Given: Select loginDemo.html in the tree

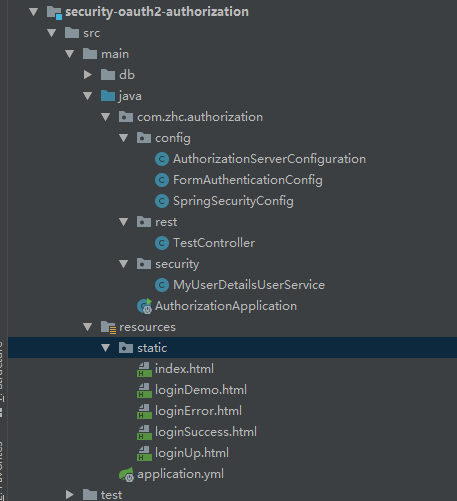Looking at the screenshot, I should (x=201, y=390).
